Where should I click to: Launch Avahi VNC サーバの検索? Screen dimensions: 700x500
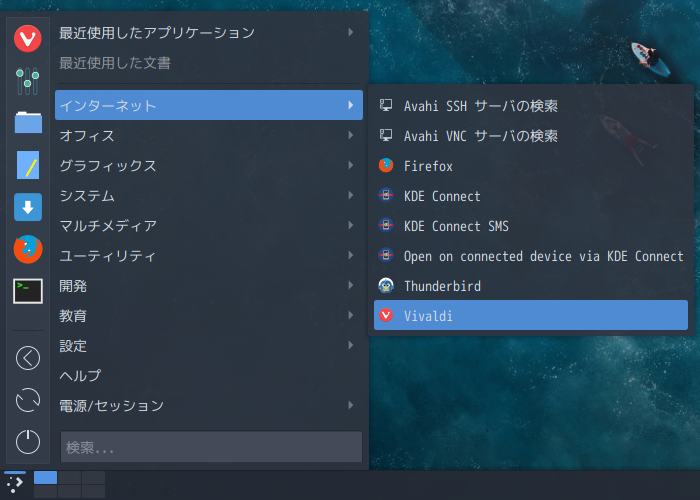pos(531,135)
